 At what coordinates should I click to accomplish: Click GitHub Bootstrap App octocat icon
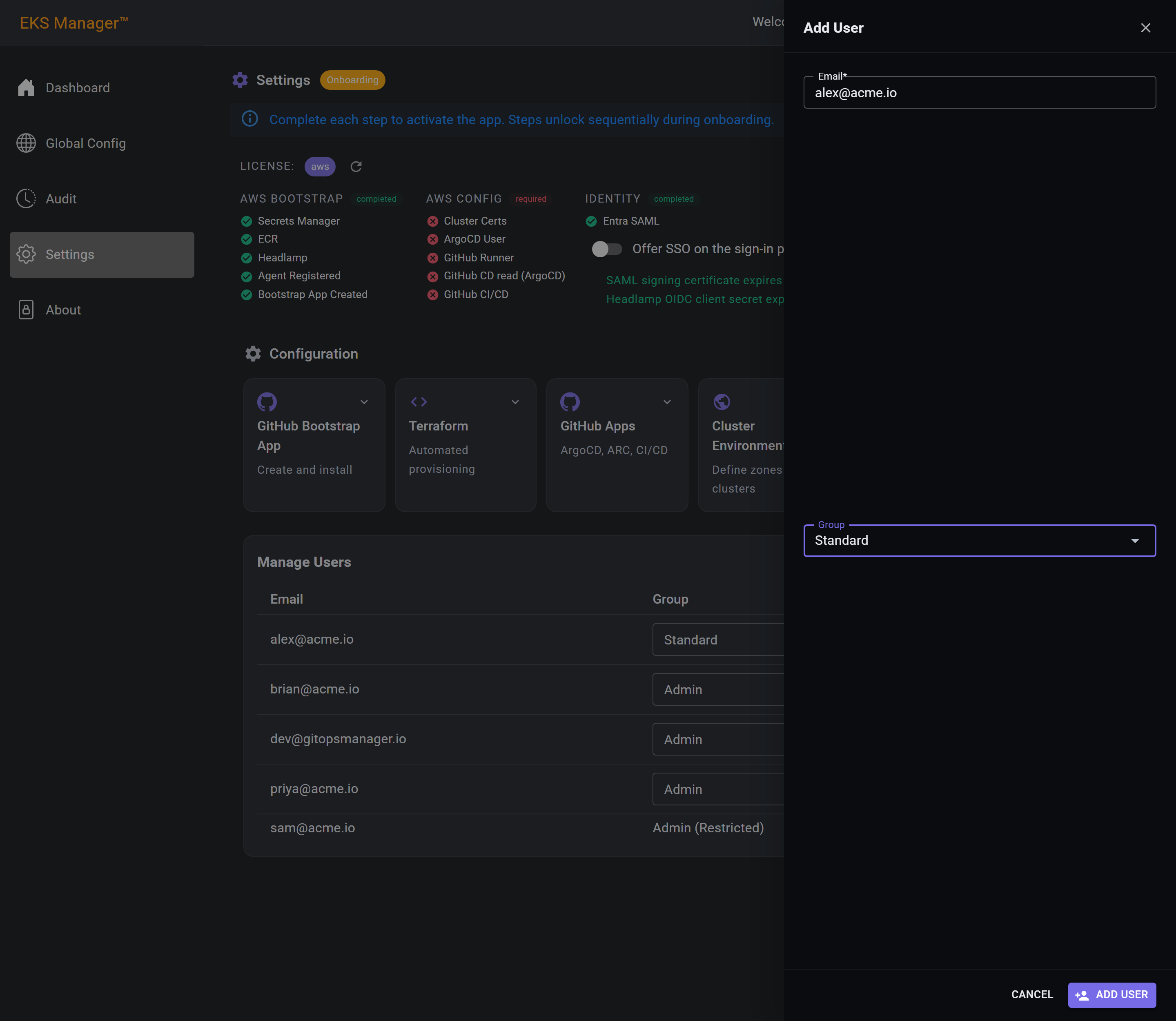pos(267,402)
